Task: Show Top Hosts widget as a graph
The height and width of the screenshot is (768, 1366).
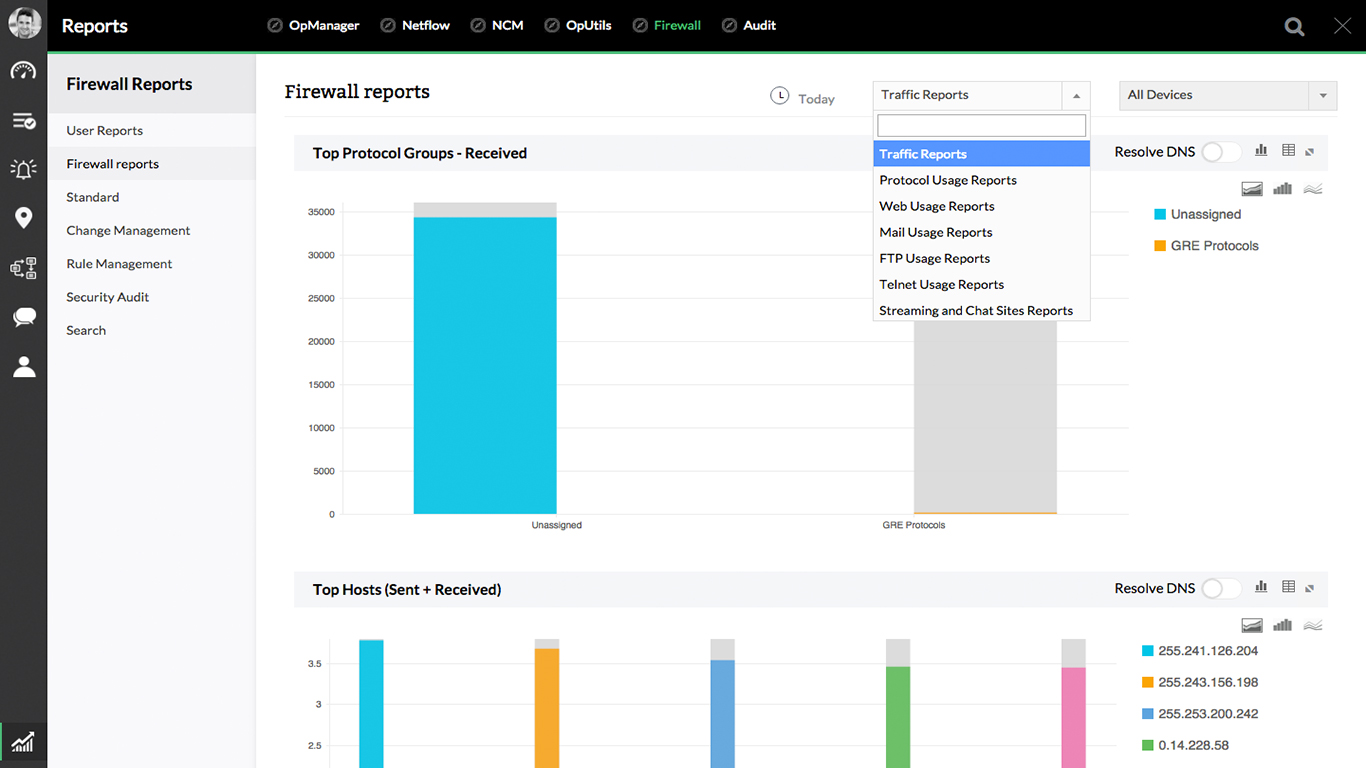Action: click(1261, 587)
